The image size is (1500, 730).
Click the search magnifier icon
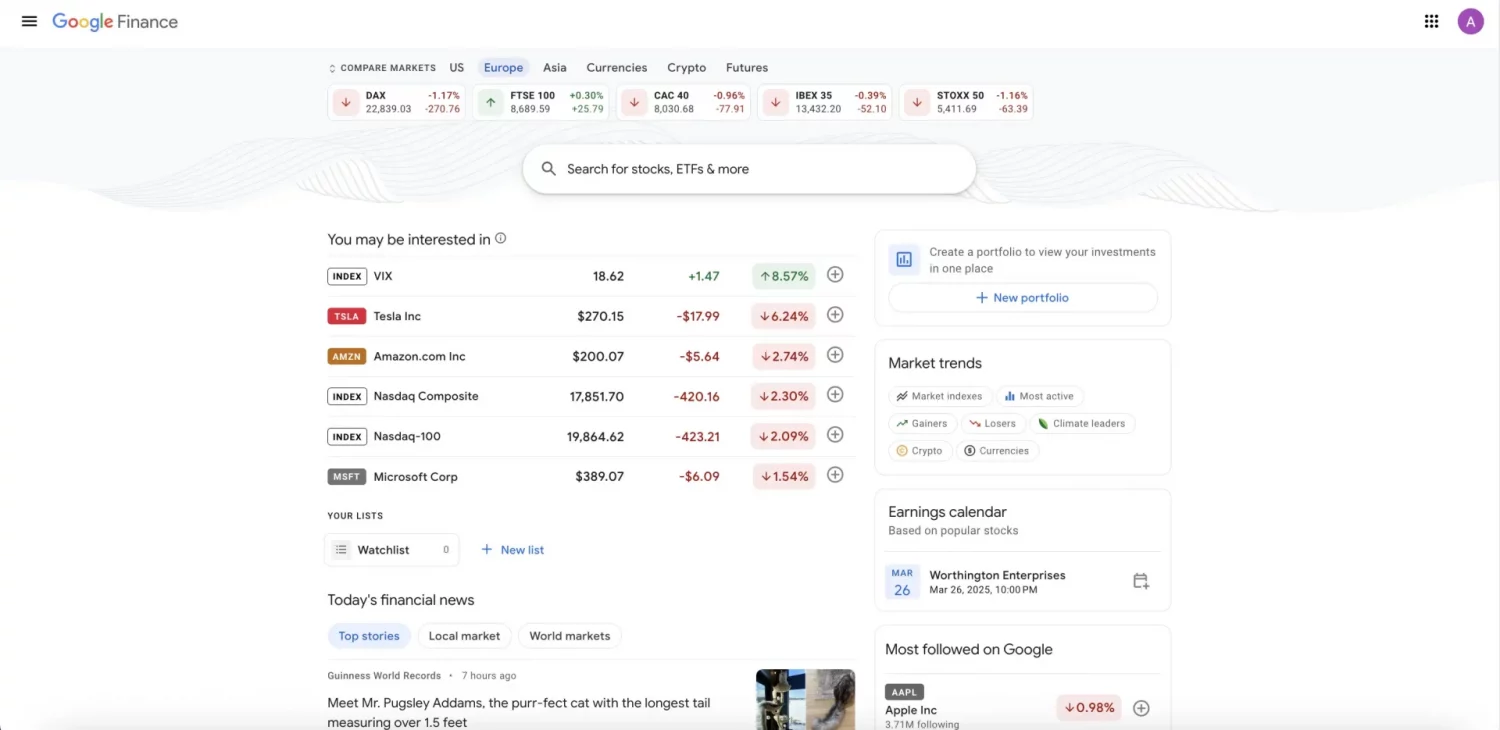(x=548, y=169)
